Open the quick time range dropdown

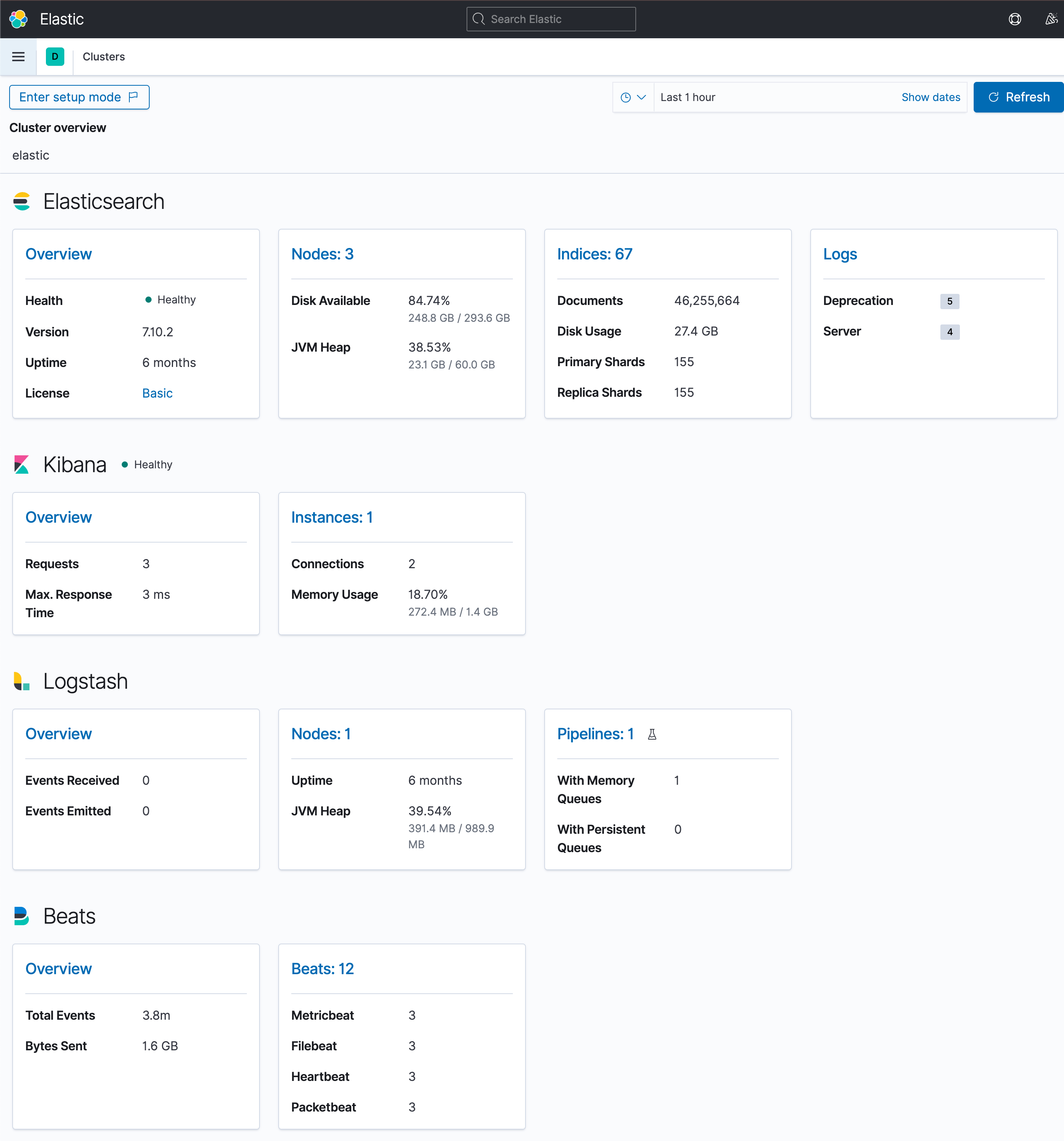(633, 98)
